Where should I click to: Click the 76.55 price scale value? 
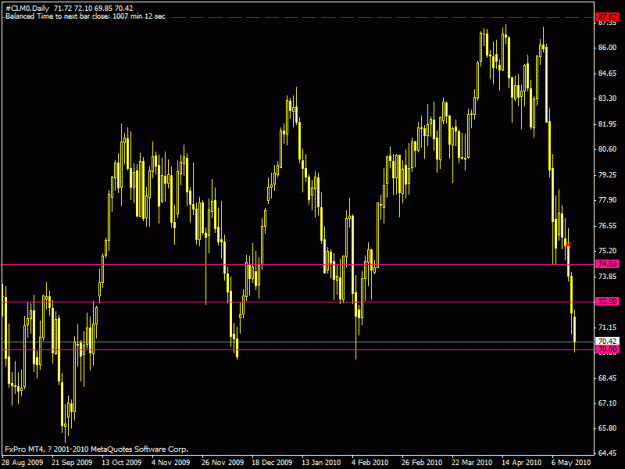[x=607, y=226]
